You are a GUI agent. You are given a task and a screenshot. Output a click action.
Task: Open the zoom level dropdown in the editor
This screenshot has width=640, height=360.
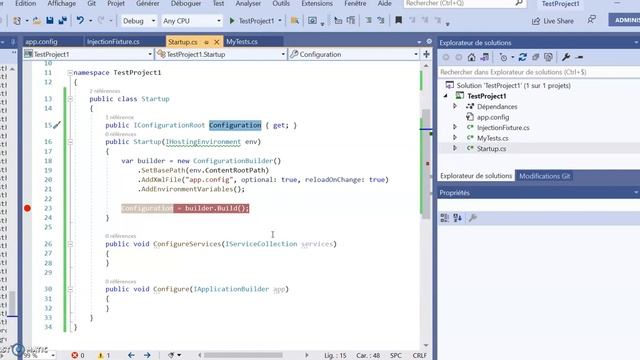pyautogui.click(x=53, y=356)
